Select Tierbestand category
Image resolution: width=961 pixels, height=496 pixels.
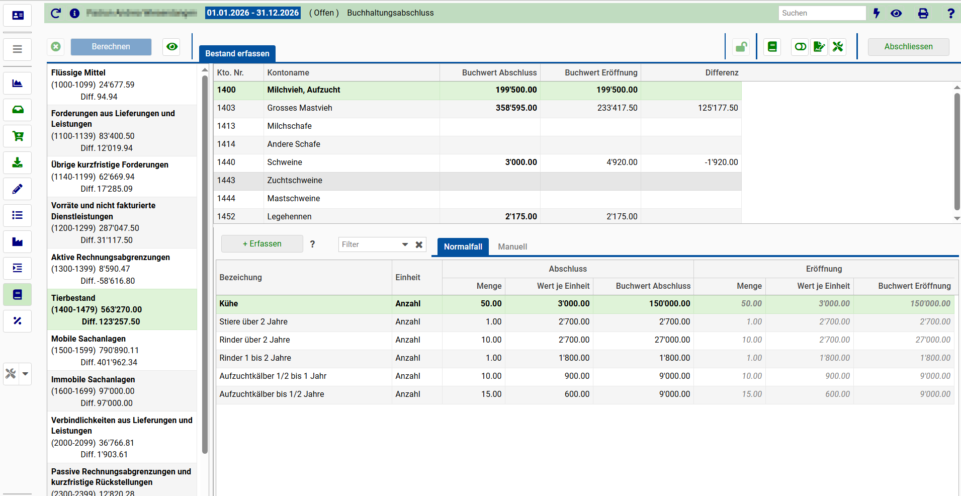coord(123,309)
